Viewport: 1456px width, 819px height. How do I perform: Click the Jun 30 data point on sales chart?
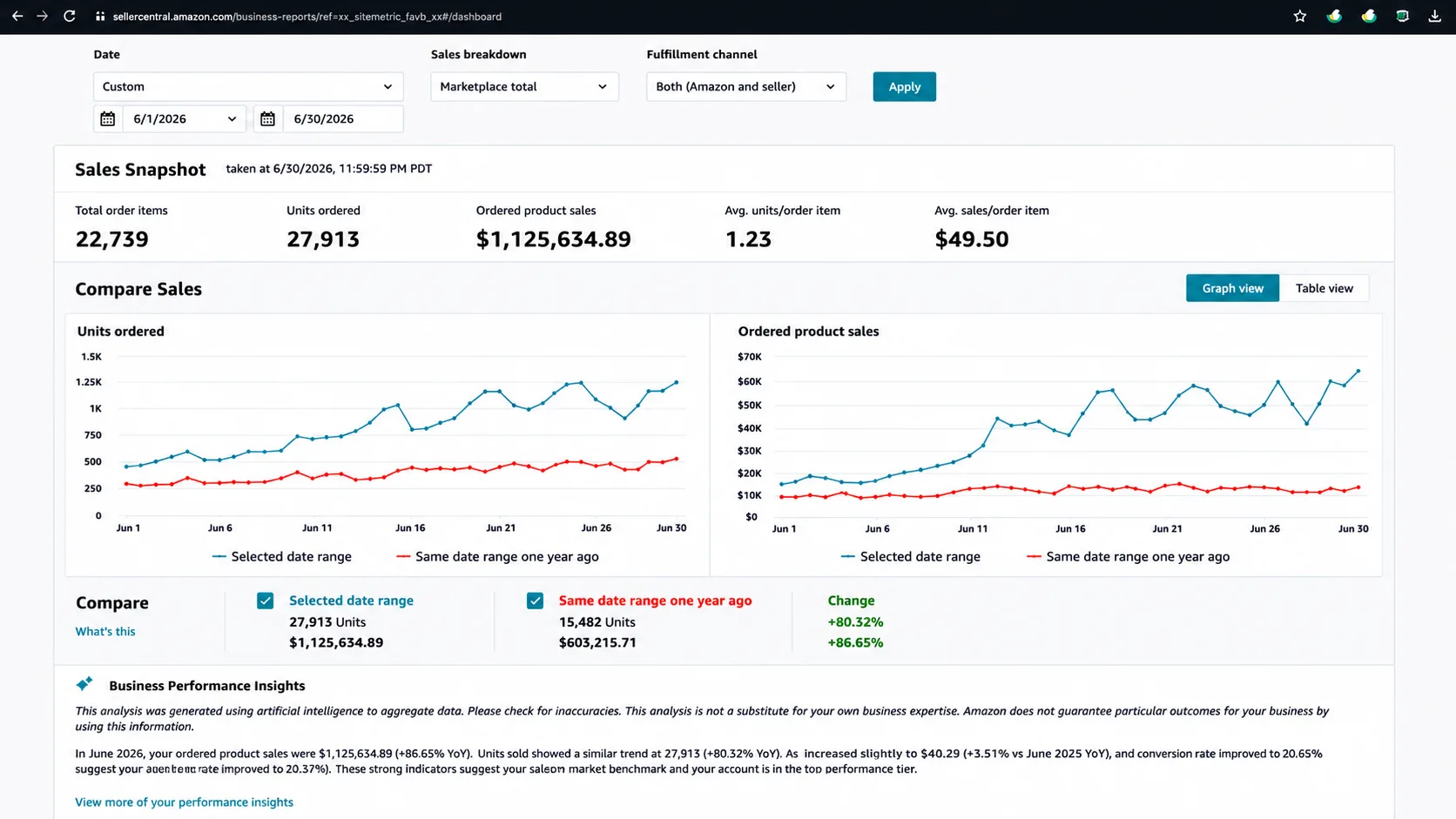click(1358, 372)
